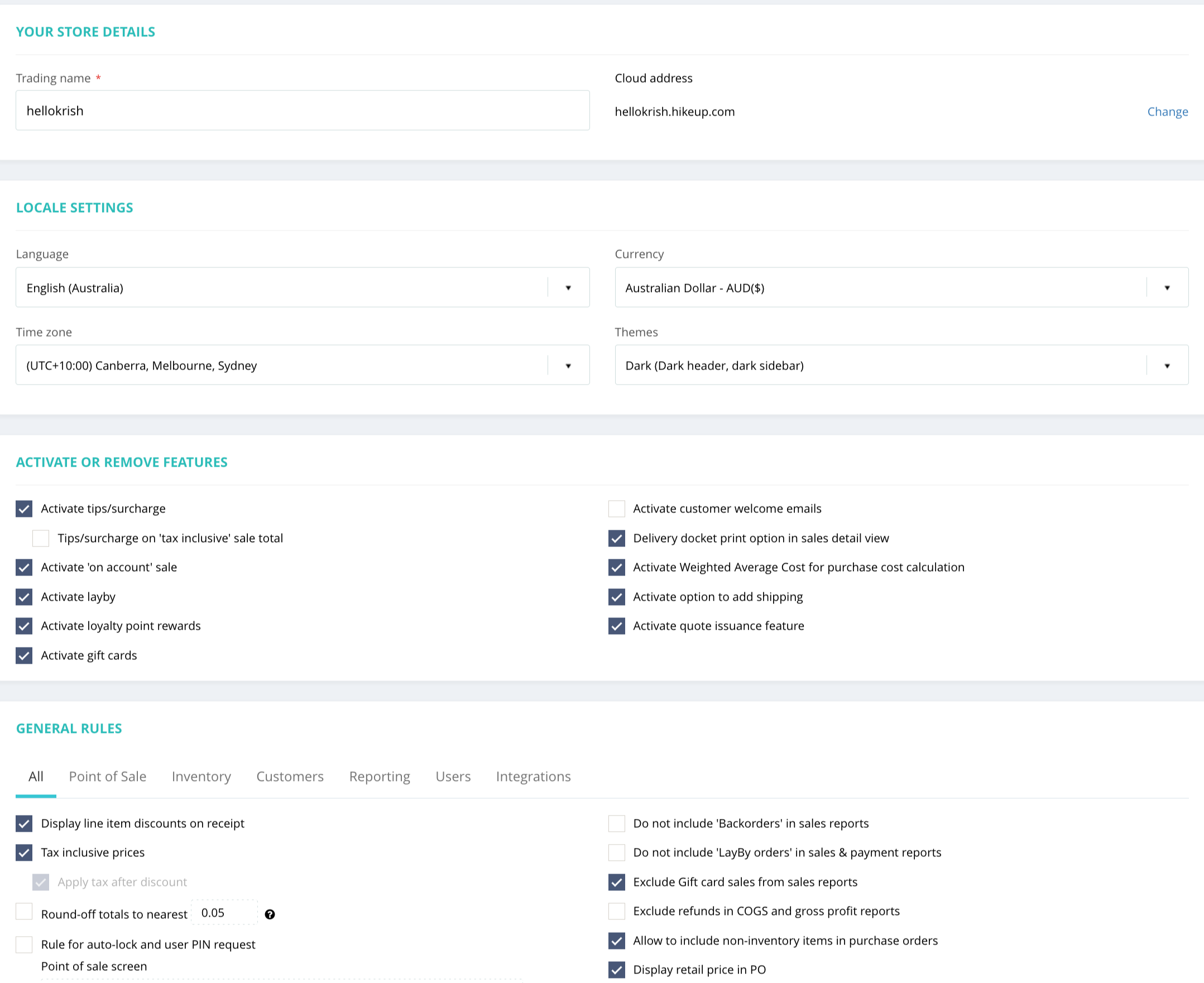Switch to the Reporting tab
This screenshot has height=983, width=1204.
380,776
